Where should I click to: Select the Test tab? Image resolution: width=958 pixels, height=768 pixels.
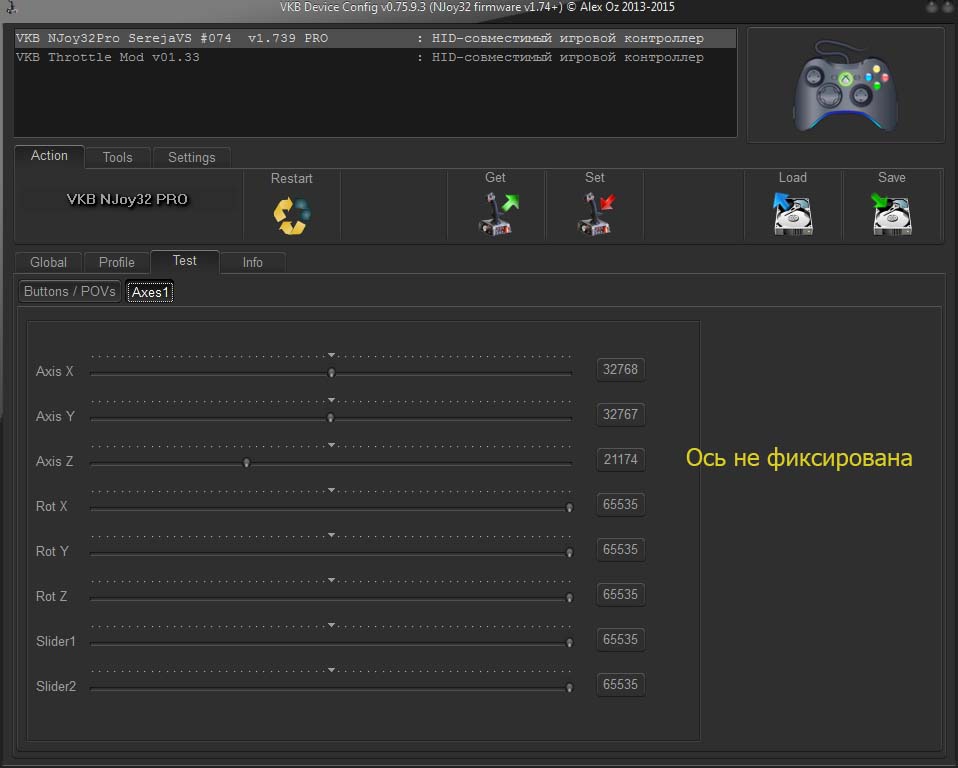tap(185, 261)
